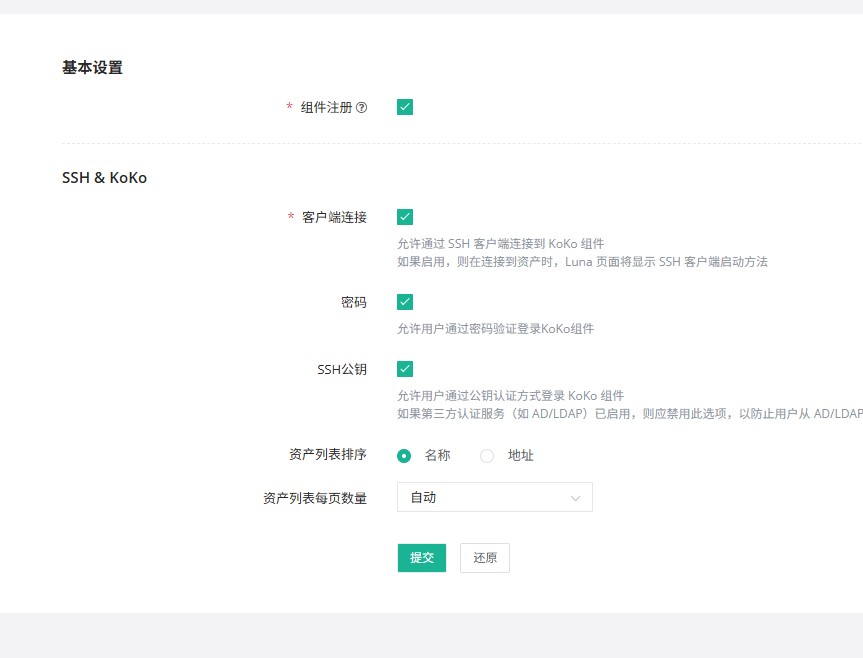Click help text about Luna 页面 SSH 客户端启动方法
This screenshot has height=658, width=863.
coord(582,262)
